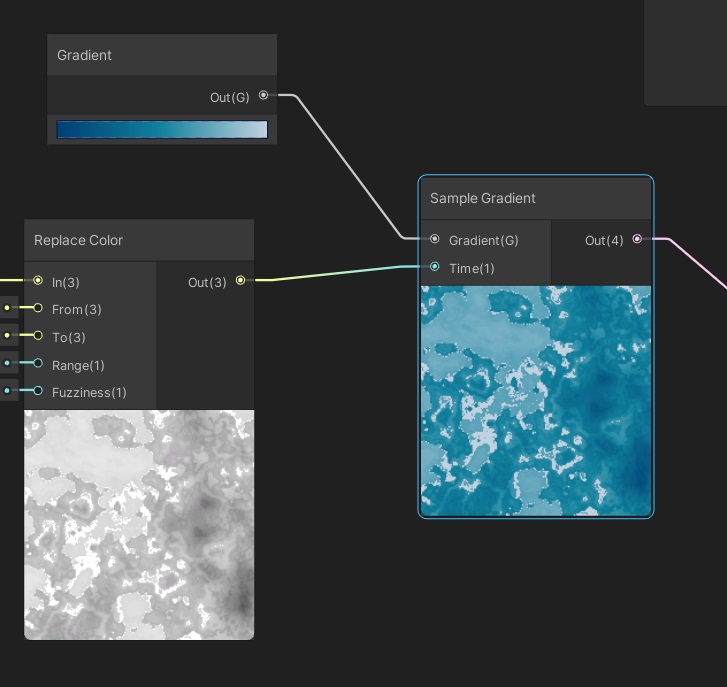Viewport: 727px width, 687px height.
Task: Click the Time(1) input port
Action: point(434,267)
